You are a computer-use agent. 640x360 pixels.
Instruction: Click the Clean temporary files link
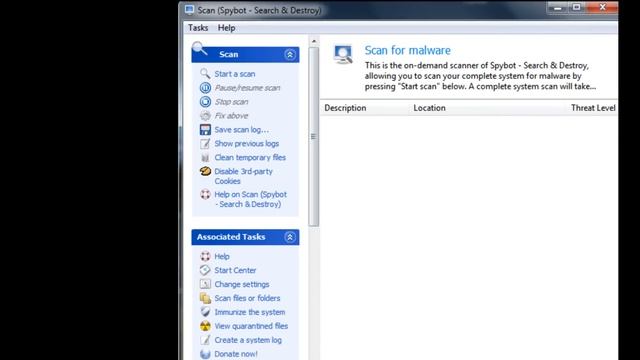pyautogui.click(x=250, y=157)
